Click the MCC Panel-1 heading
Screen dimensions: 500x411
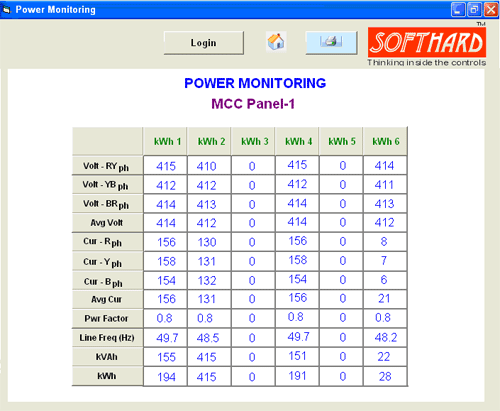coord(253,104)
